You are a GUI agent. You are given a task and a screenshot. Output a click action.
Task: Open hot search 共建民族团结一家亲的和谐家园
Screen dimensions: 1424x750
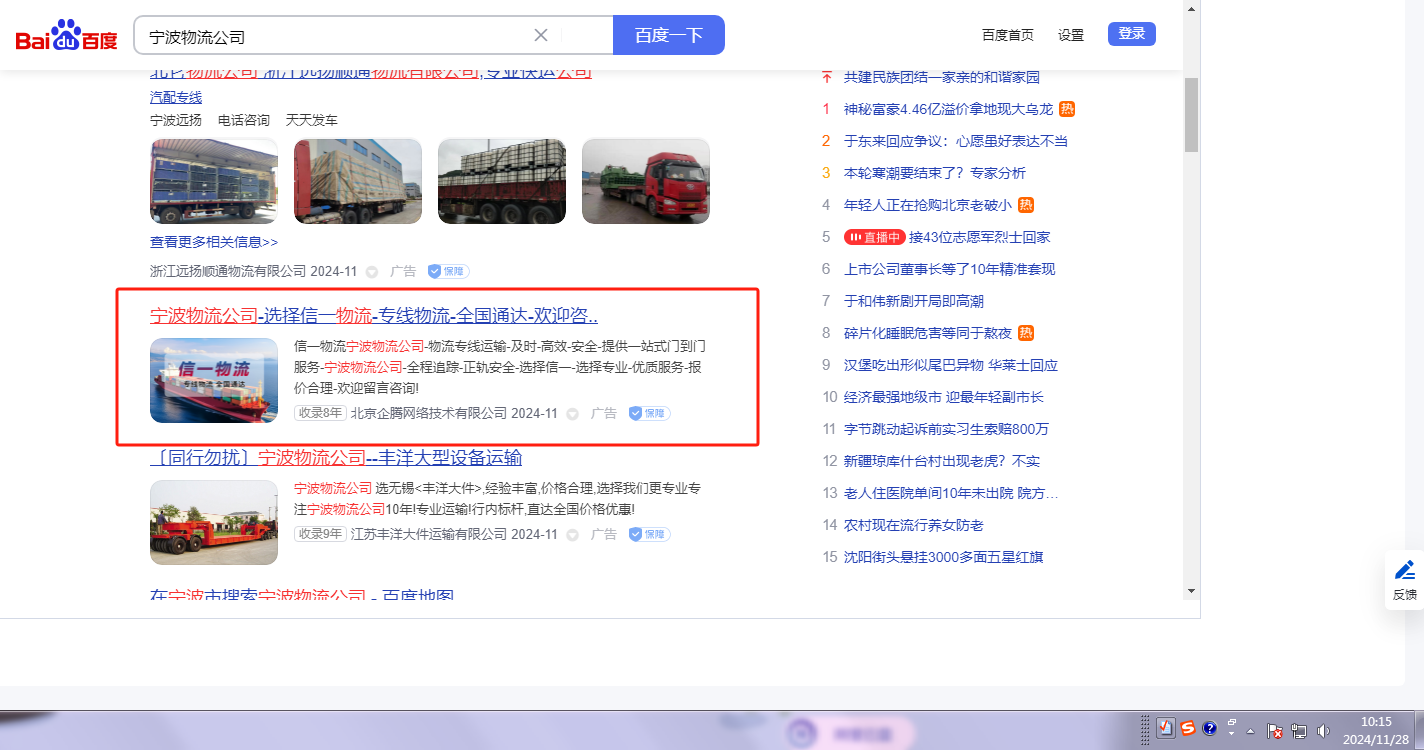[942, 77]
